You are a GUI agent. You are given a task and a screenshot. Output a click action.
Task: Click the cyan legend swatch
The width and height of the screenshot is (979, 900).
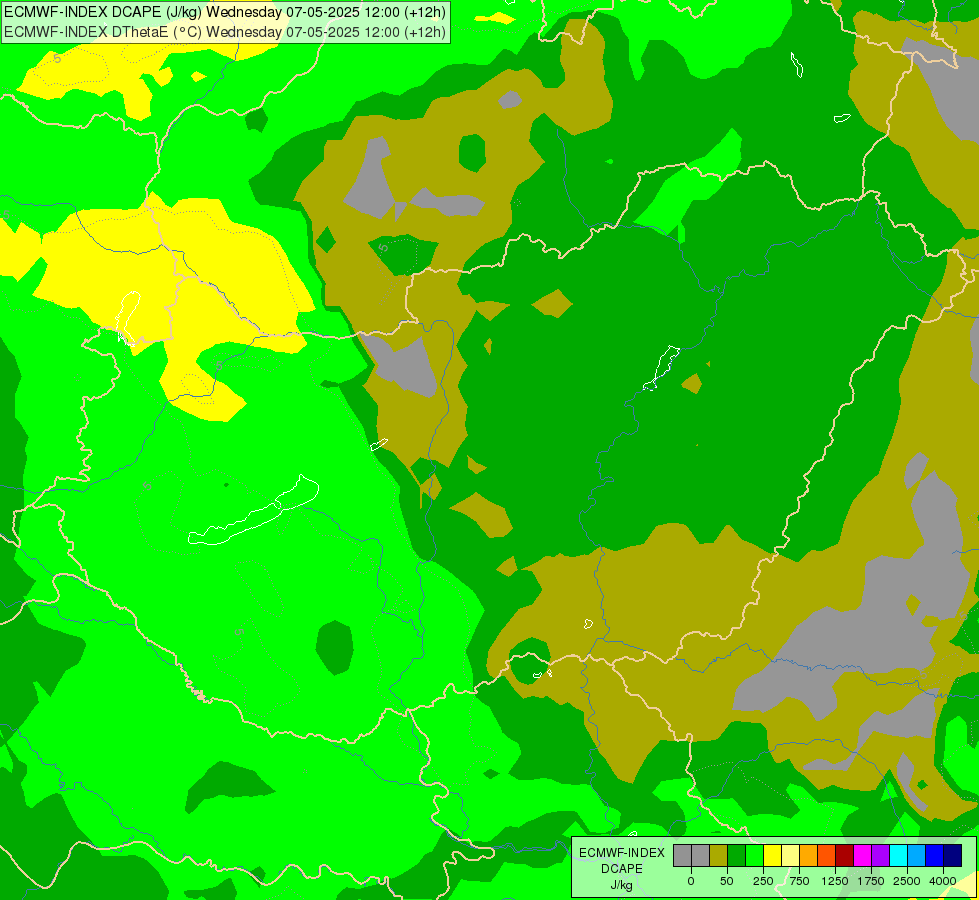pyautogui.click(x=898, y=855)
